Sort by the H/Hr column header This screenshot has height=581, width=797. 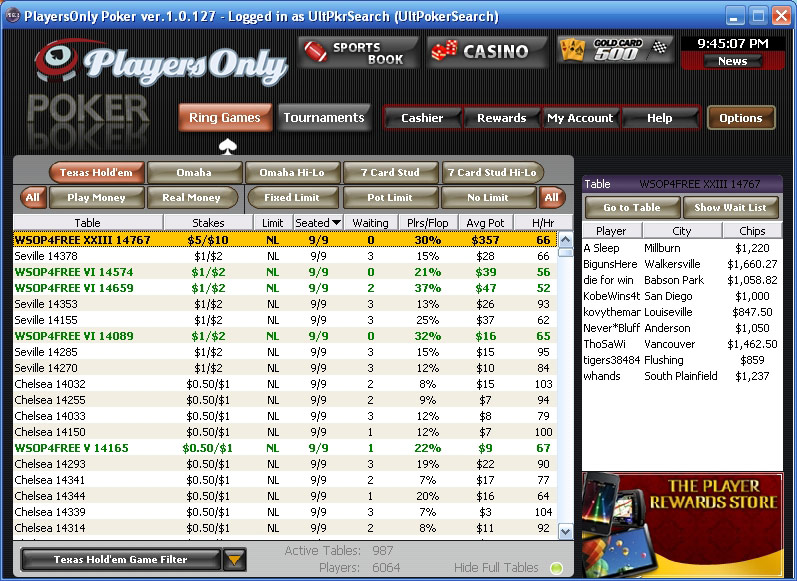click(x=543, y=223)
